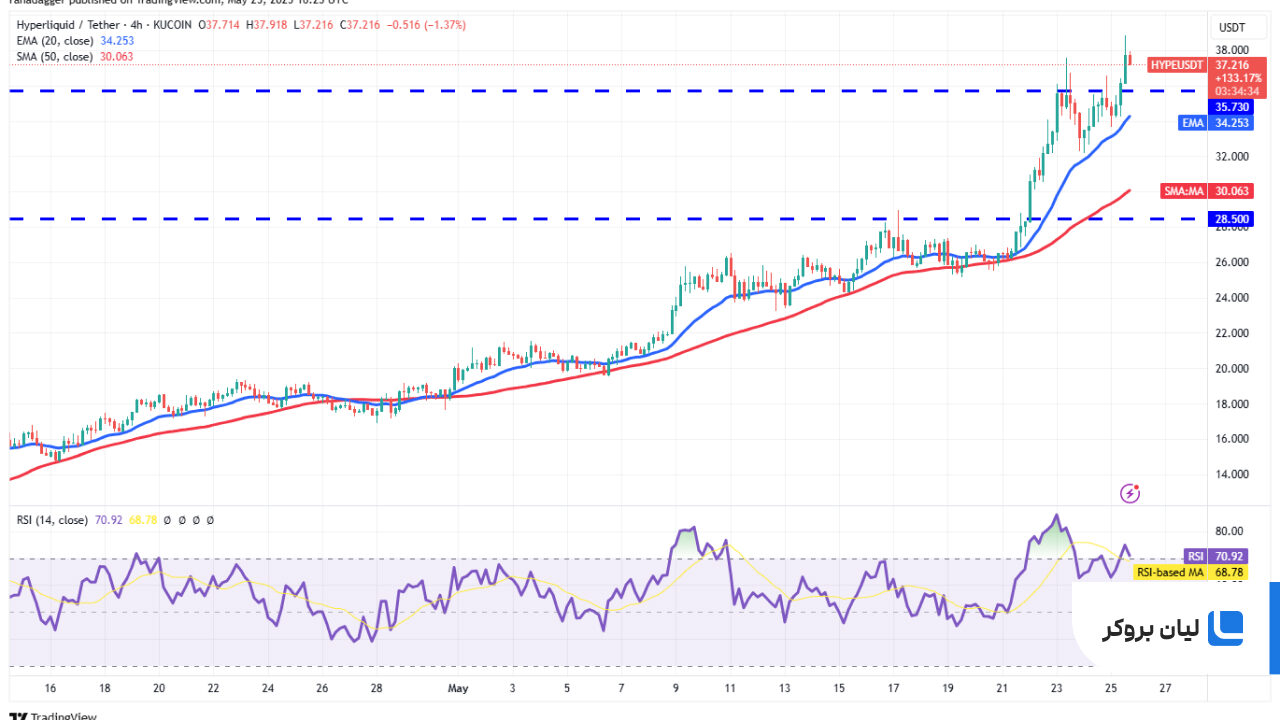Image resolution: width=1281 pixels, height=720 pixels.
Task: Select the RSI (14, close) indicator legend
Action: pyautogui.click(x=52, y=520)
